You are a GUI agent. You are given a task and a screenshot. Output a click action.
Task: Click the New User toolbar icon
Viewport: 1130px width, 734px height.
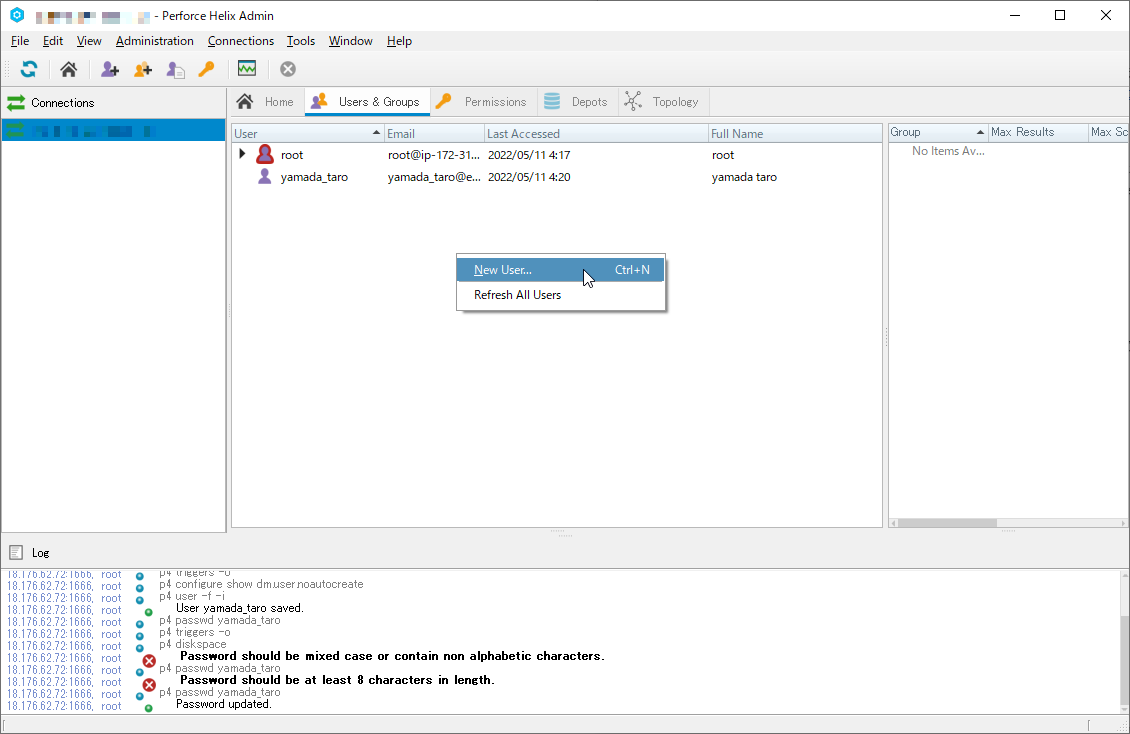pyautogui.click(x=109, y=69)
